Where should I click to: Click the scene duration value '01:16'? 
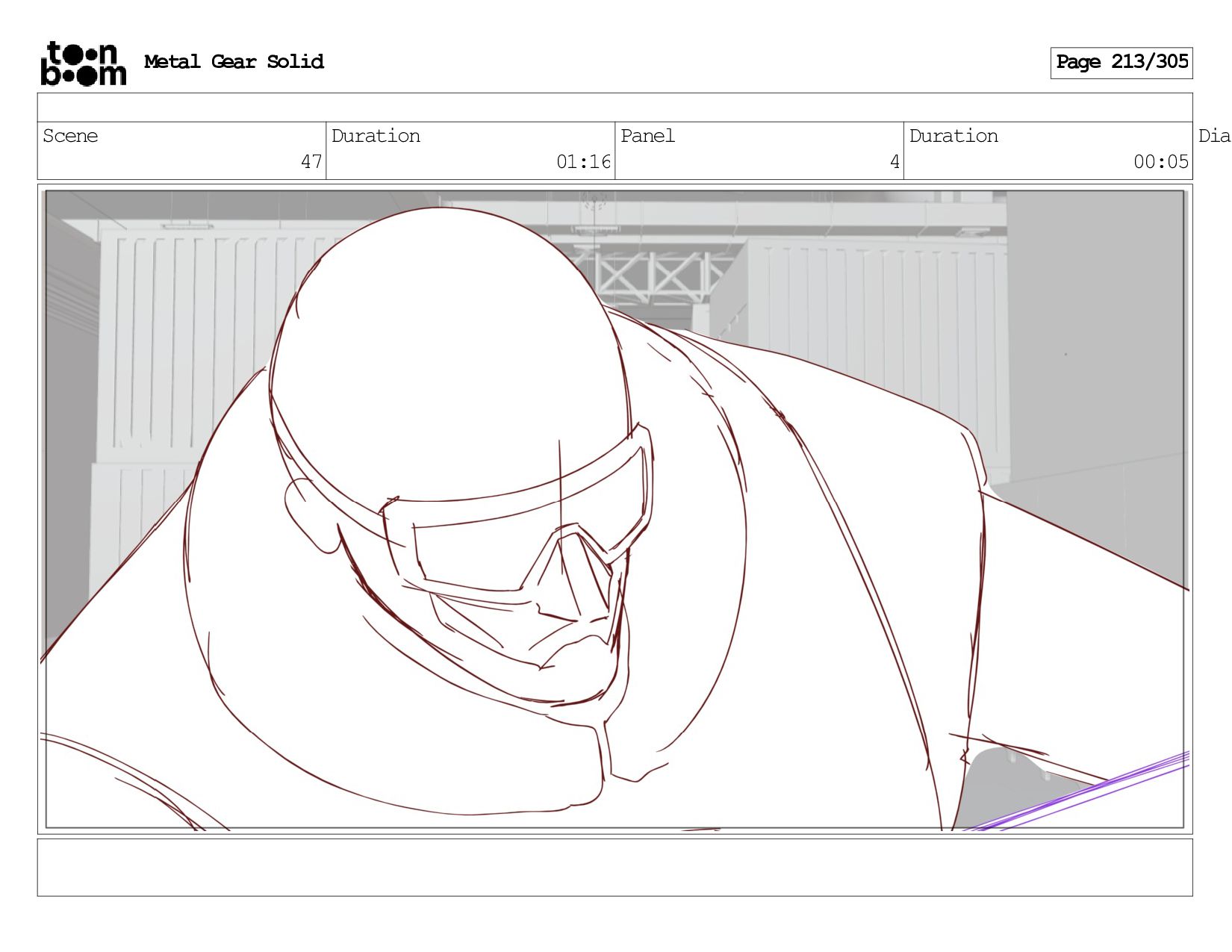584,162
